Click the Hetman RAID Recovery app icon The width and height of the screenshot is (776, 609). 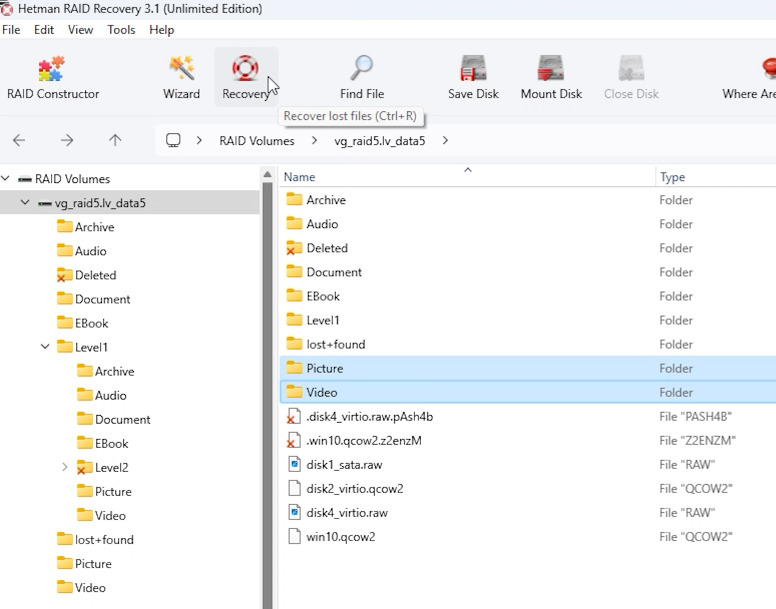tap(7, 9)
